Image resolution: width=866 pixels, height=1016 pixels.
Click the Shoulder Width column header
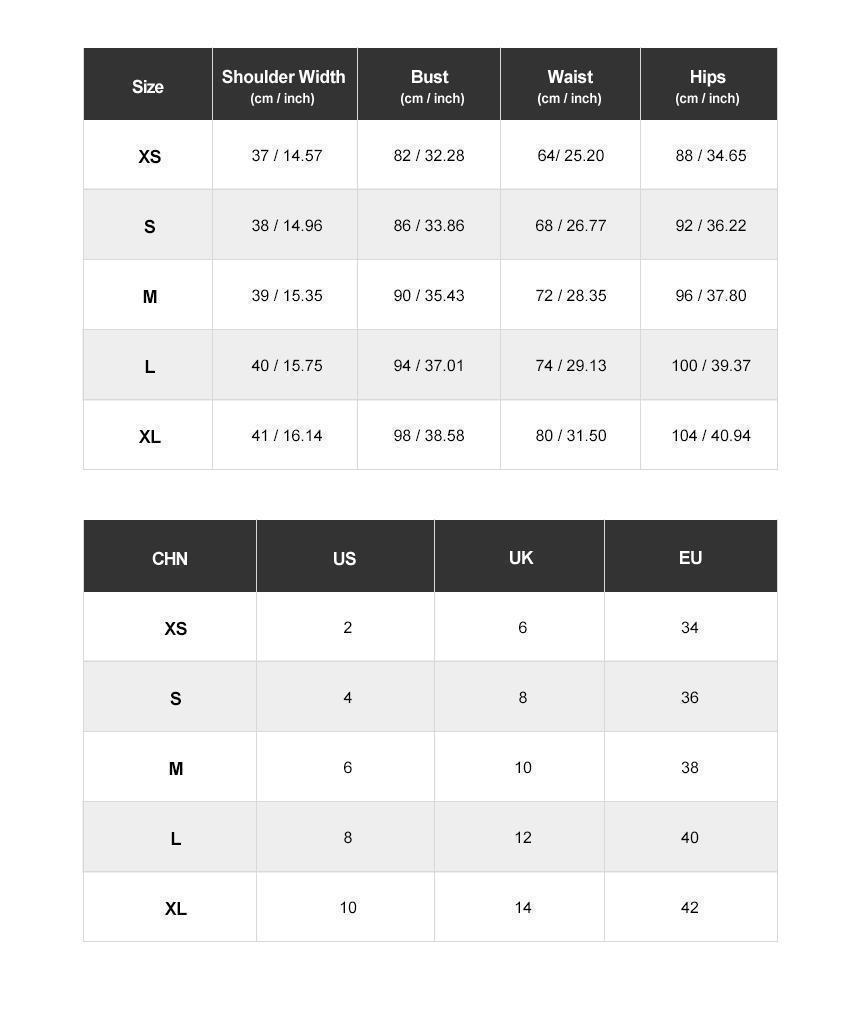coord(284,84)
